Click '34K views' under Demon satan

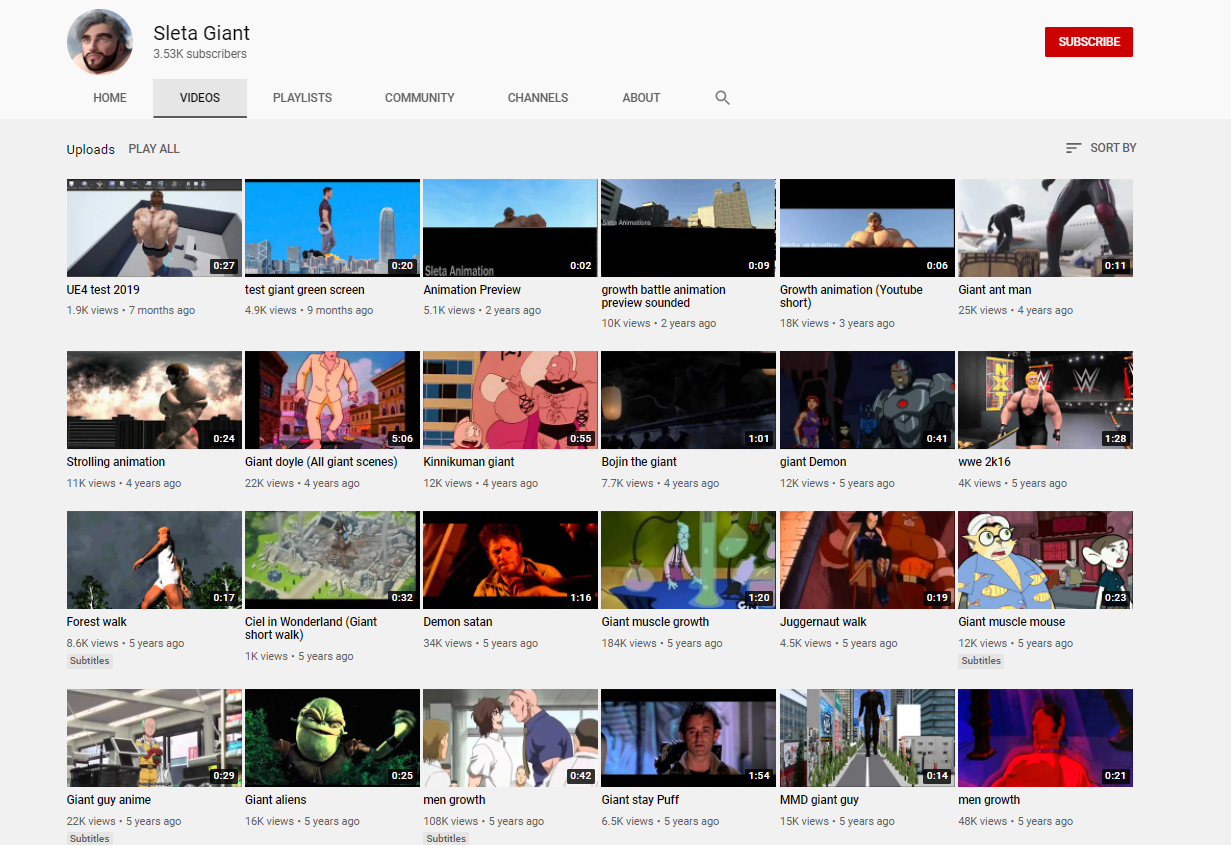tap(447, 643)
